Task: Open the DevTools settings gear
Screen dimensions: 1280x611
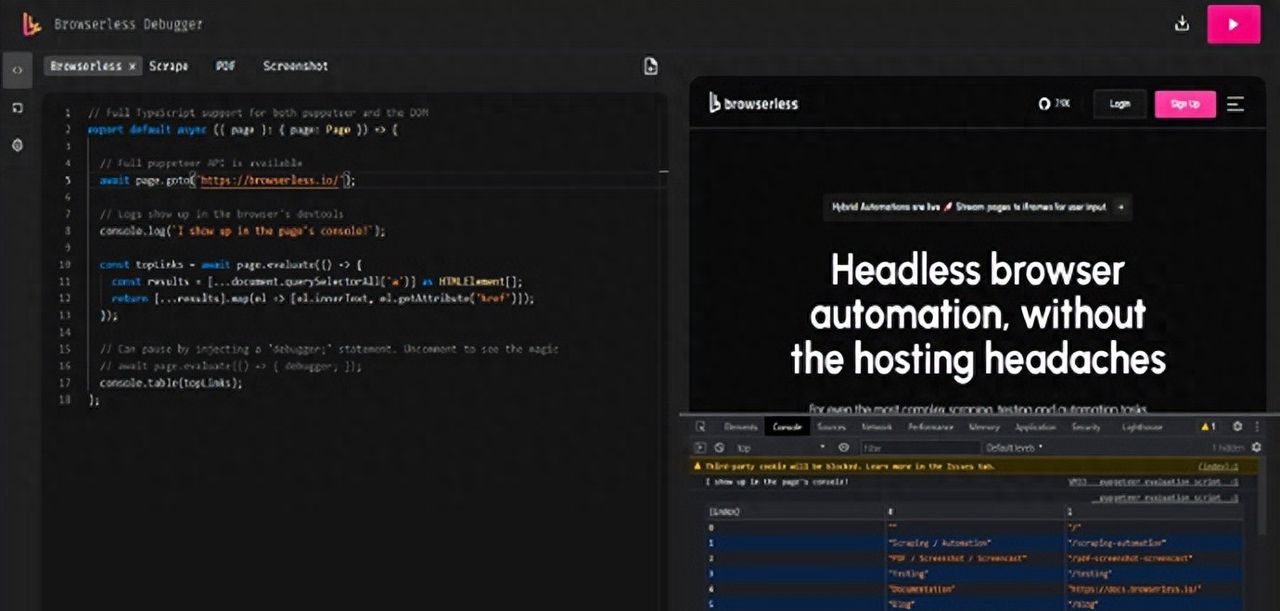Action: pos(1237,426)
